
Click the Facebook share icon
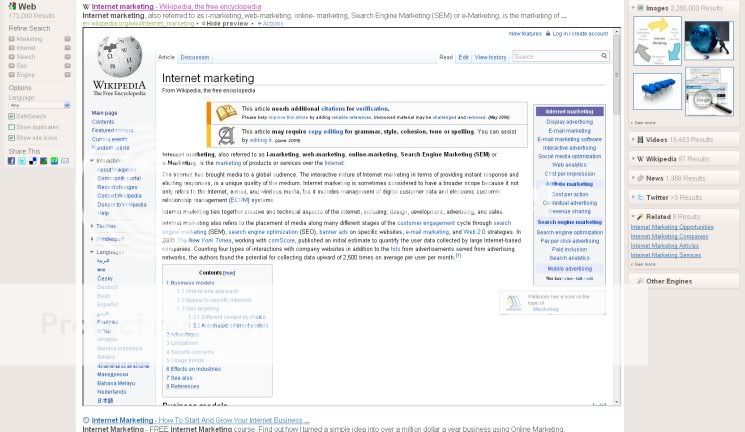(12, 161)
